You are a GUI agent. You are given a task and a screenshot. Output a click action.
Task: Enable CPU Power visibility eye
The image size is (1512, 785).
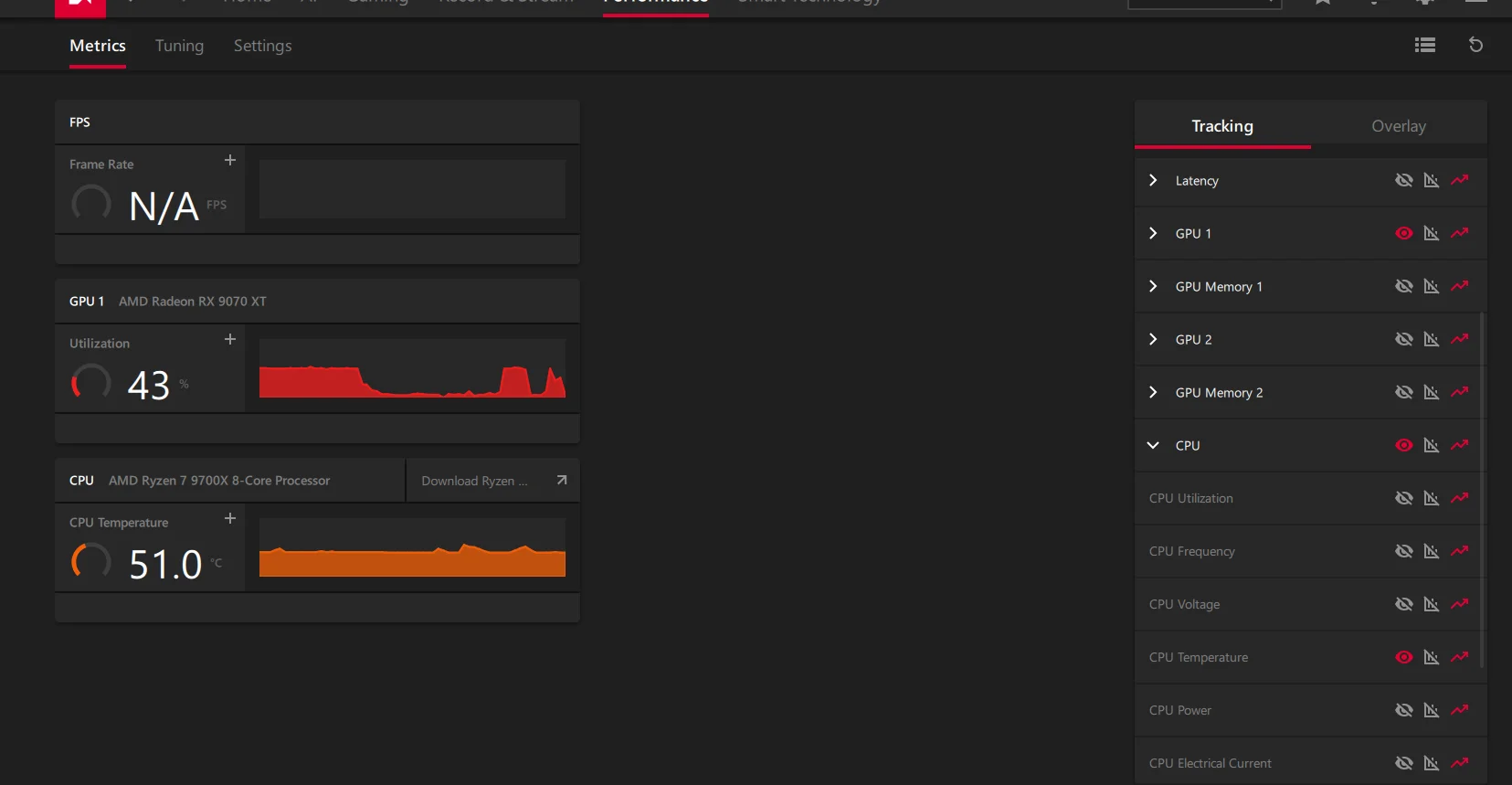(1404, 710)
